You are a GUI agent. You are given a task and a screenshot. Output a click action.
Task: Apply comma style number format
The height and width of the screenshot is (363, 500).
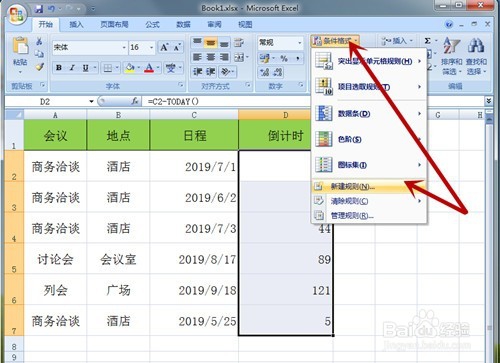point(297,58)
